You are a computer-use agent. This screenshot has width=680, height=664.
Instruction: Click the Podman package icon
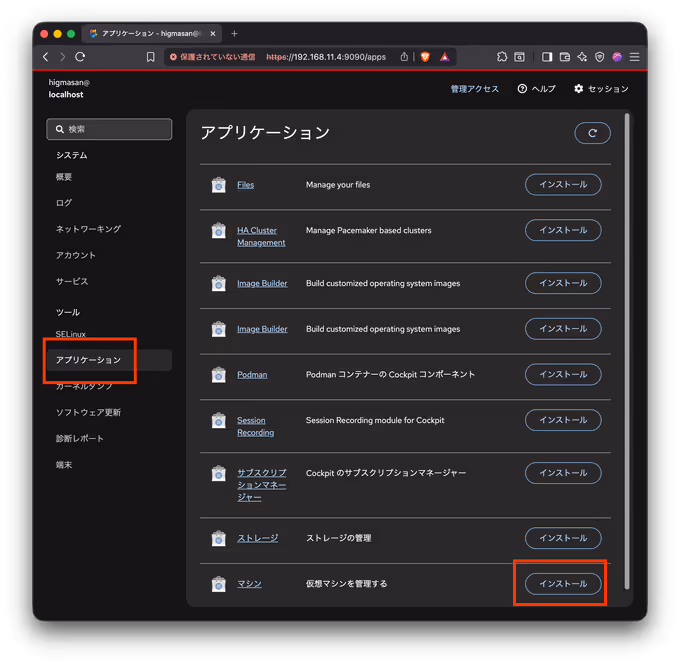219,375
